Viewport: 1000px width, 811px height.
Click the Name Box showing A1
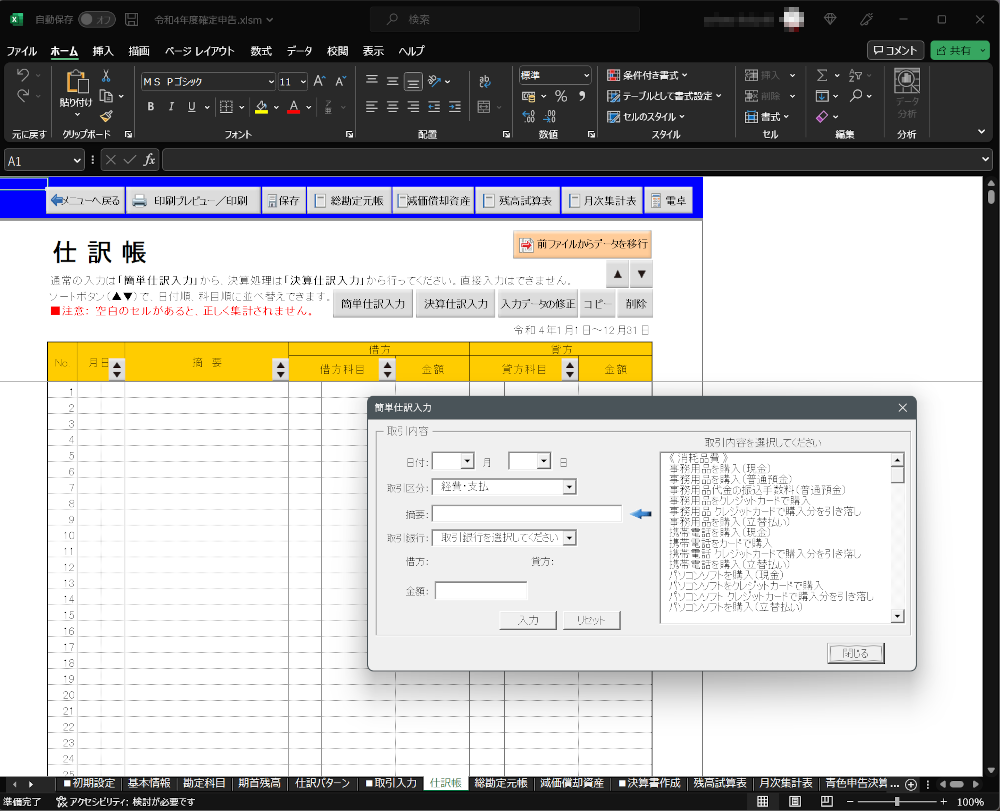[44, 161]
